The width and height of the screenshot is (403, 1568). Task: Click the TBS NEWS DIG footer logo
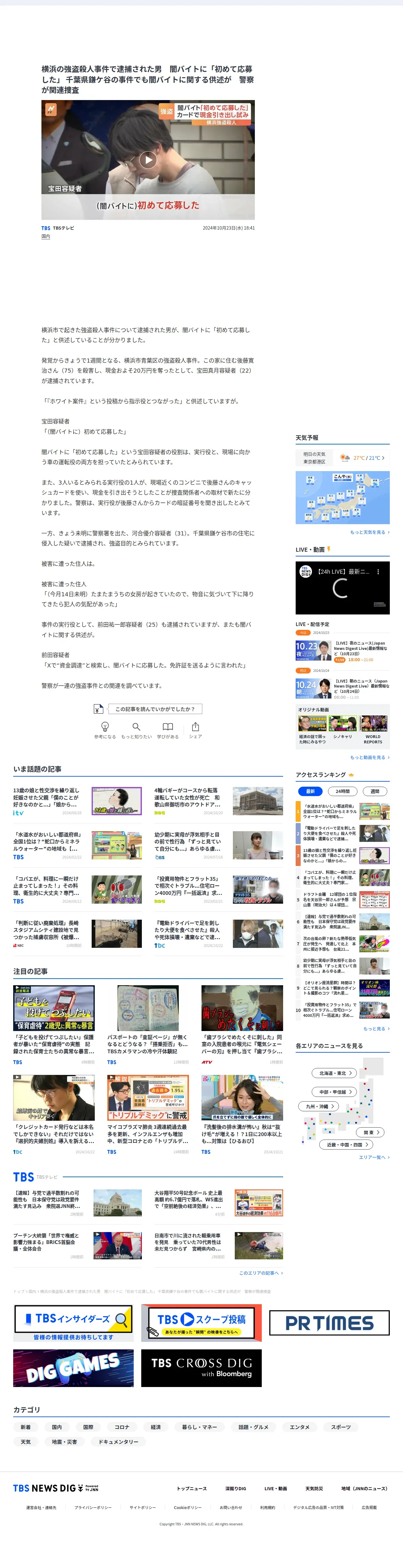pyautogui.click(x=56, y=1488)
